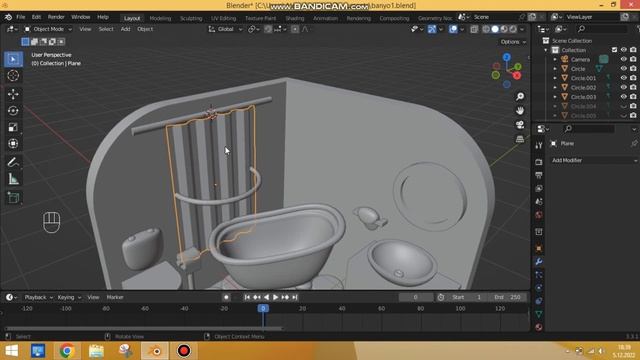The width and height of the screenshot is (640, 360).
Task: Click the Blender logo menu icon
Action: tap(8, 17)
